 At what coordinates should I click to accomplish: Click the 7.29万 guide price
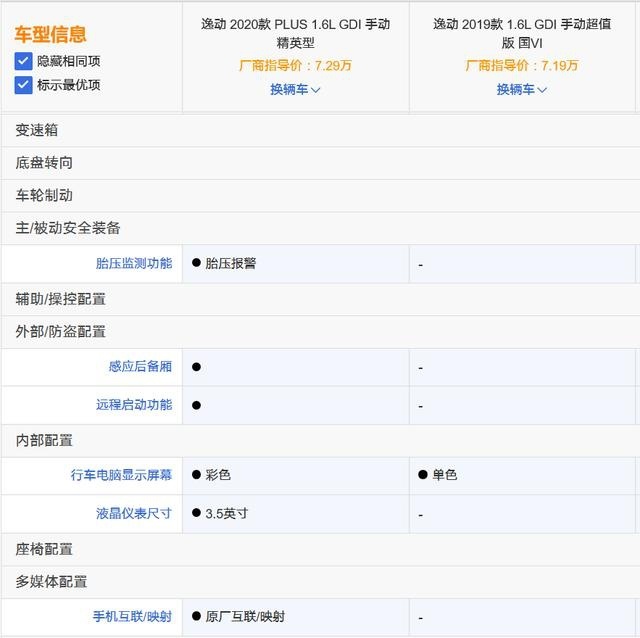(x=296, y=65)
